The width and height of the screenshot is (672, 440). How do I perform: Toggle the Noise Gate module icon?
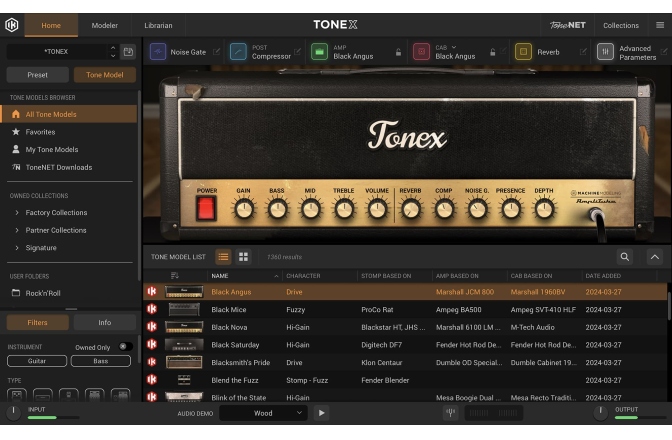[x=158, y=52]
